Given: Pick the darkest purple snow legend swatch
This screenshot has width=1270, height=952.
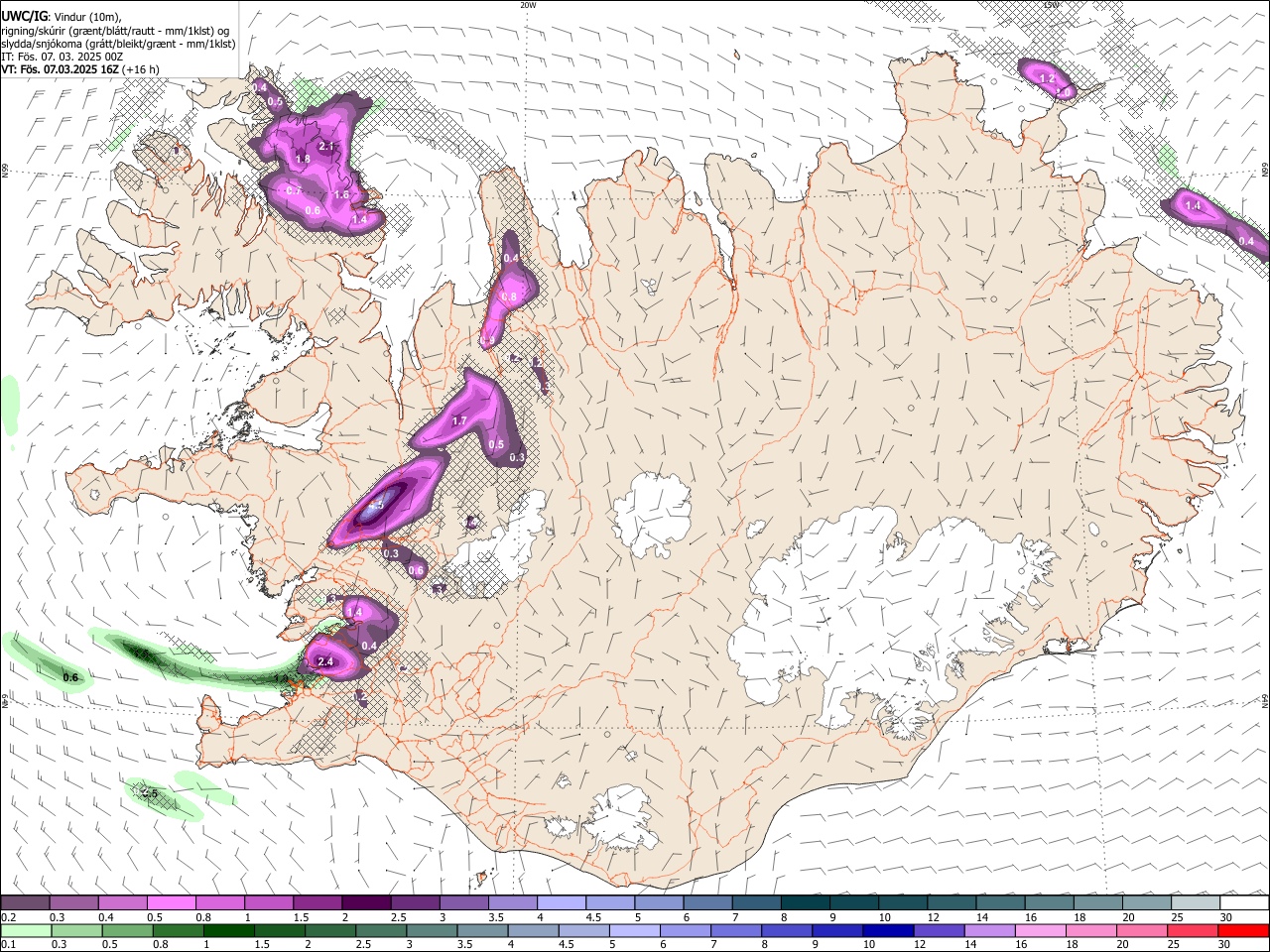Looking at the screenshot, I should (x=366, y=902).
